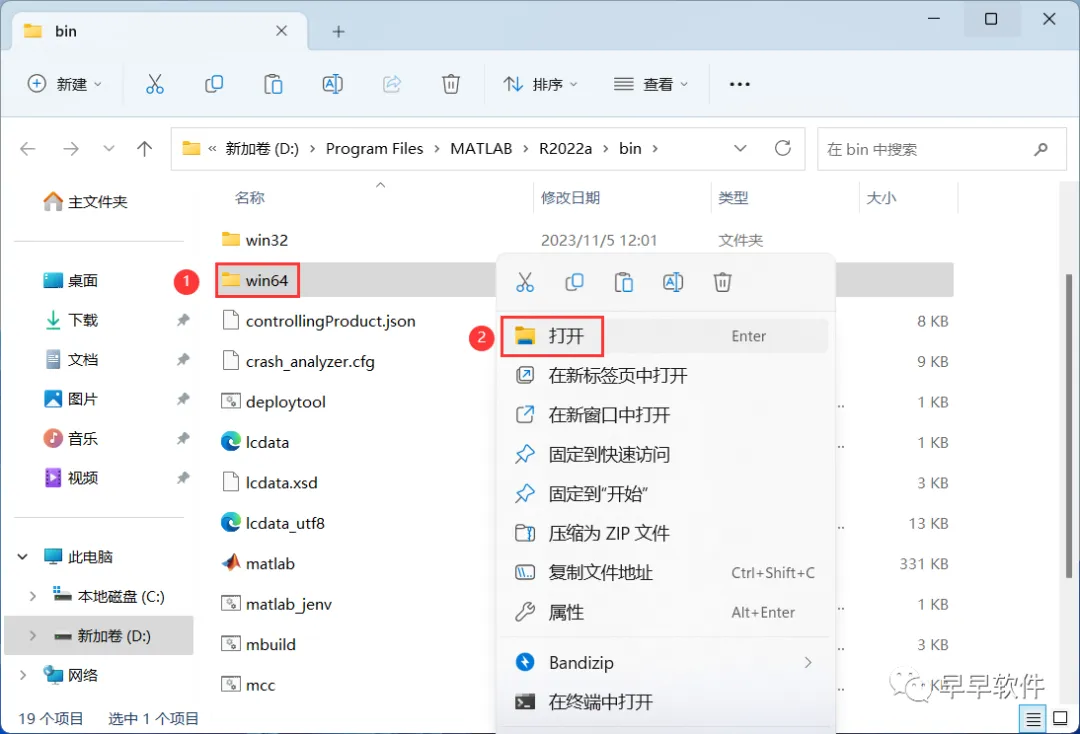This screenshot has height=734, width=1080.
Task: Click MATLAB in the address breadcrumb
Action: (x=481, y=149)
